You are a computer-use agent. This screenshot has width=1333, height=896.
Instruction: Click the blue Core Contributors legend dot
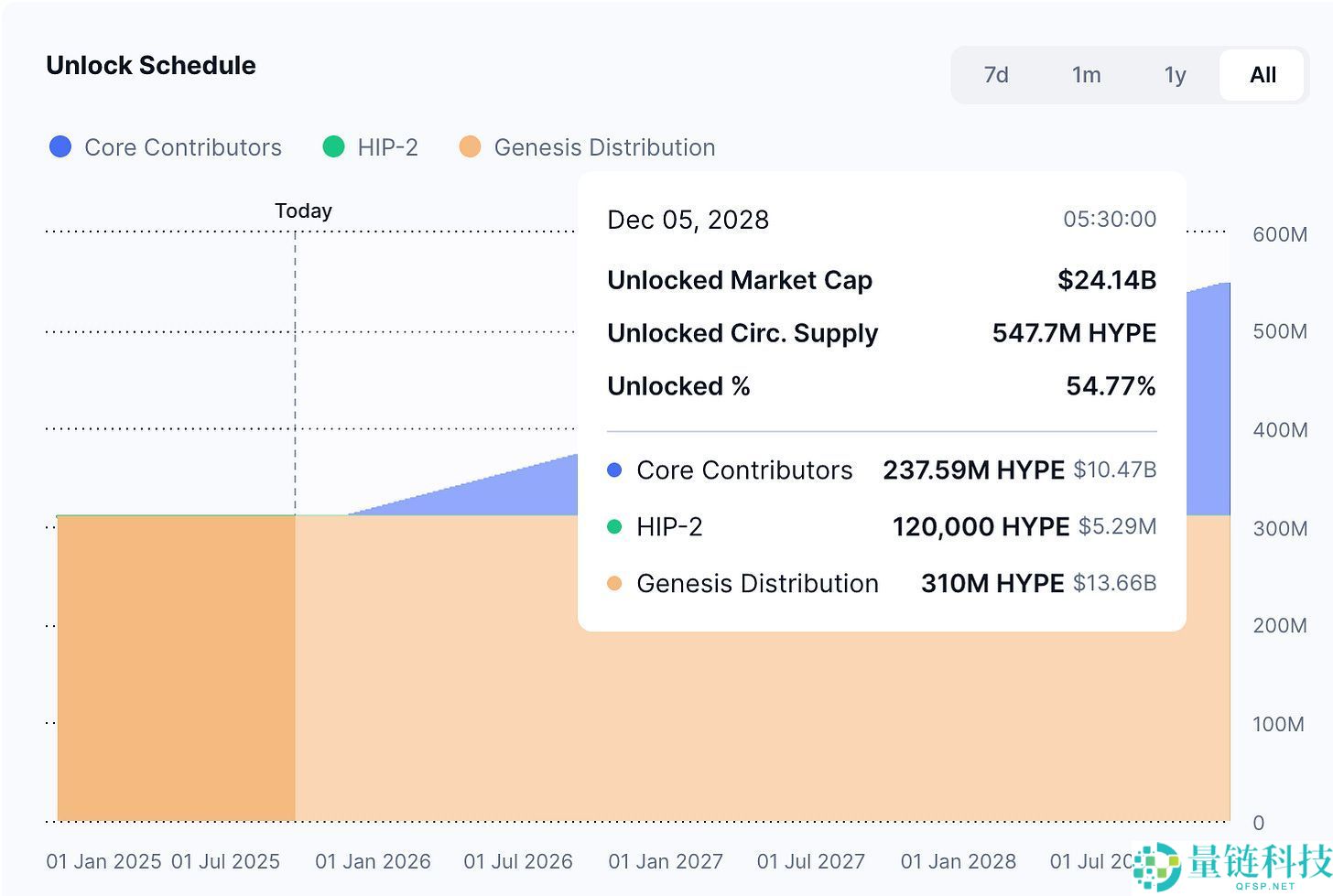[60, 146]
